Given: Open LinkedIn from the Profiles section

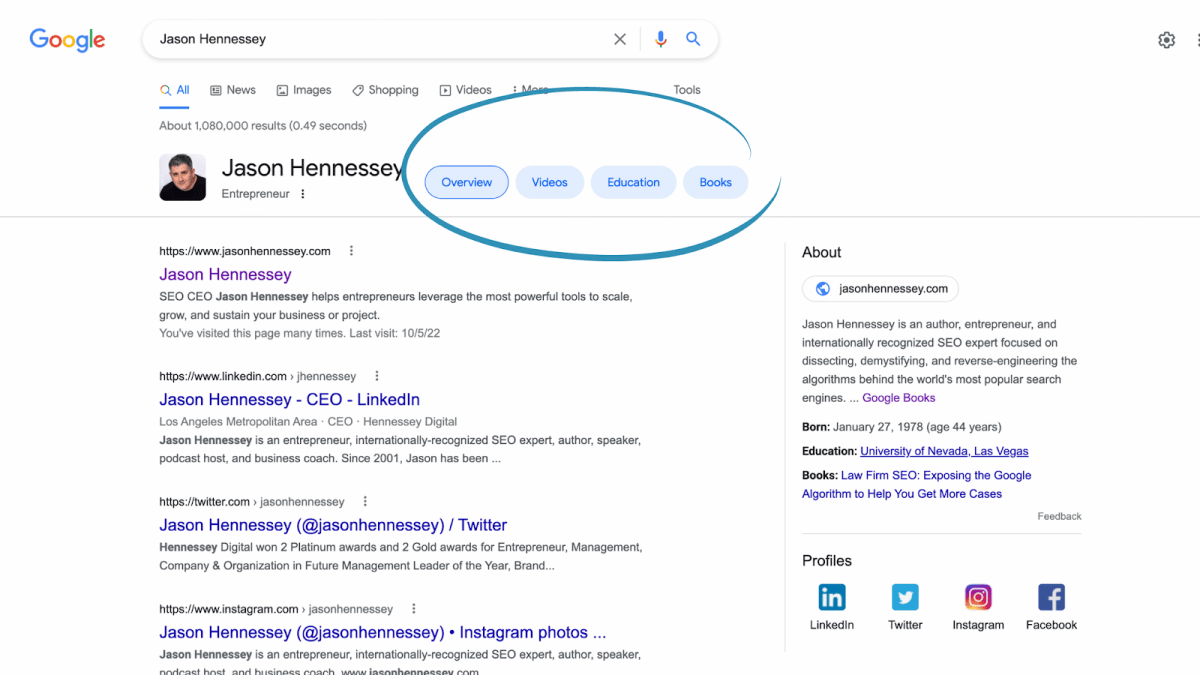Looking at the screenshot, I should [831, 597].
